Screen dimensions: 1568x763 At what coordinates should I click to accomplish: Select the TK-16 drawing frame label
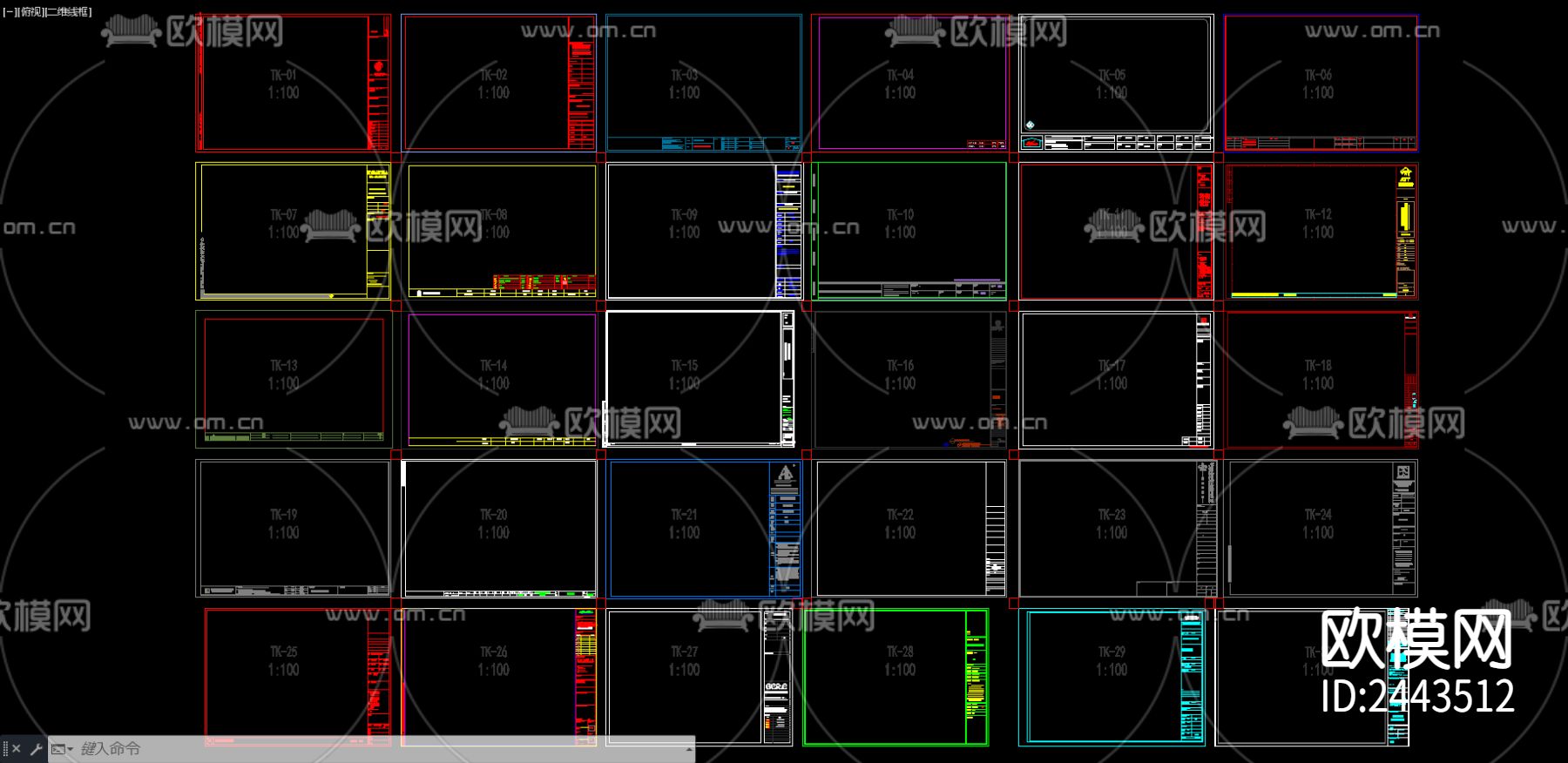[x=900, y=366]
